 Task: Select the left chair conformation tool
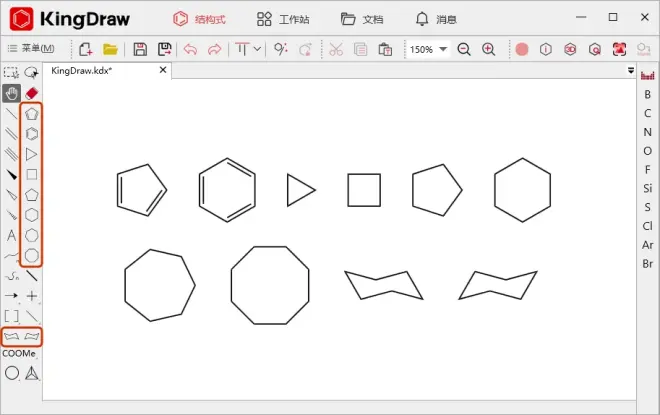[11, 336]
